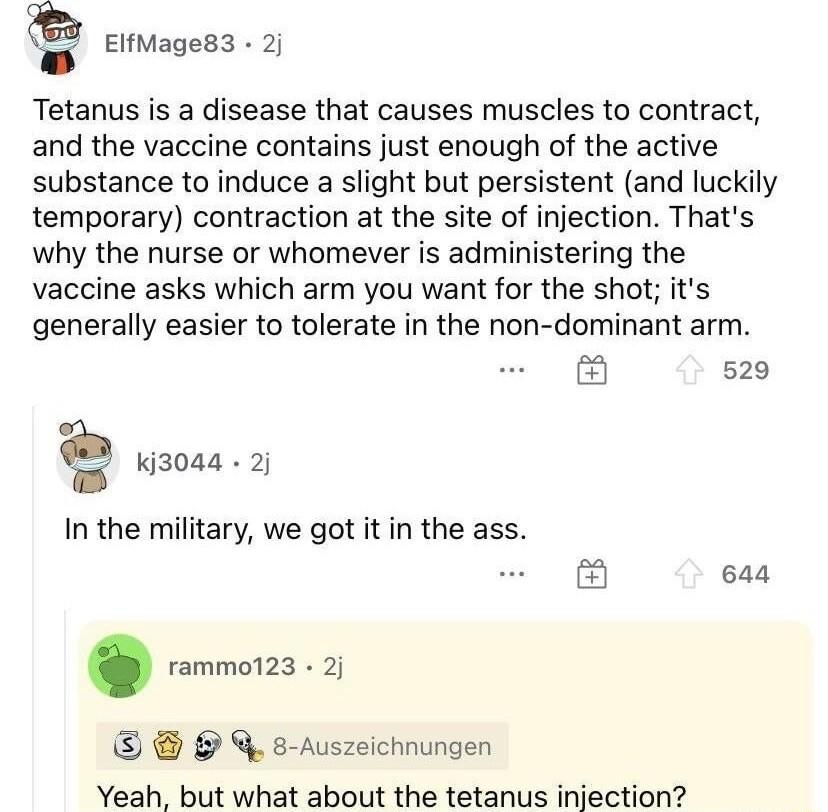Image resolution: width=828 pixels, height=812 pixels.
Task: Open ElfMage83's profile avatar
Action: click(x=55, y=42)
